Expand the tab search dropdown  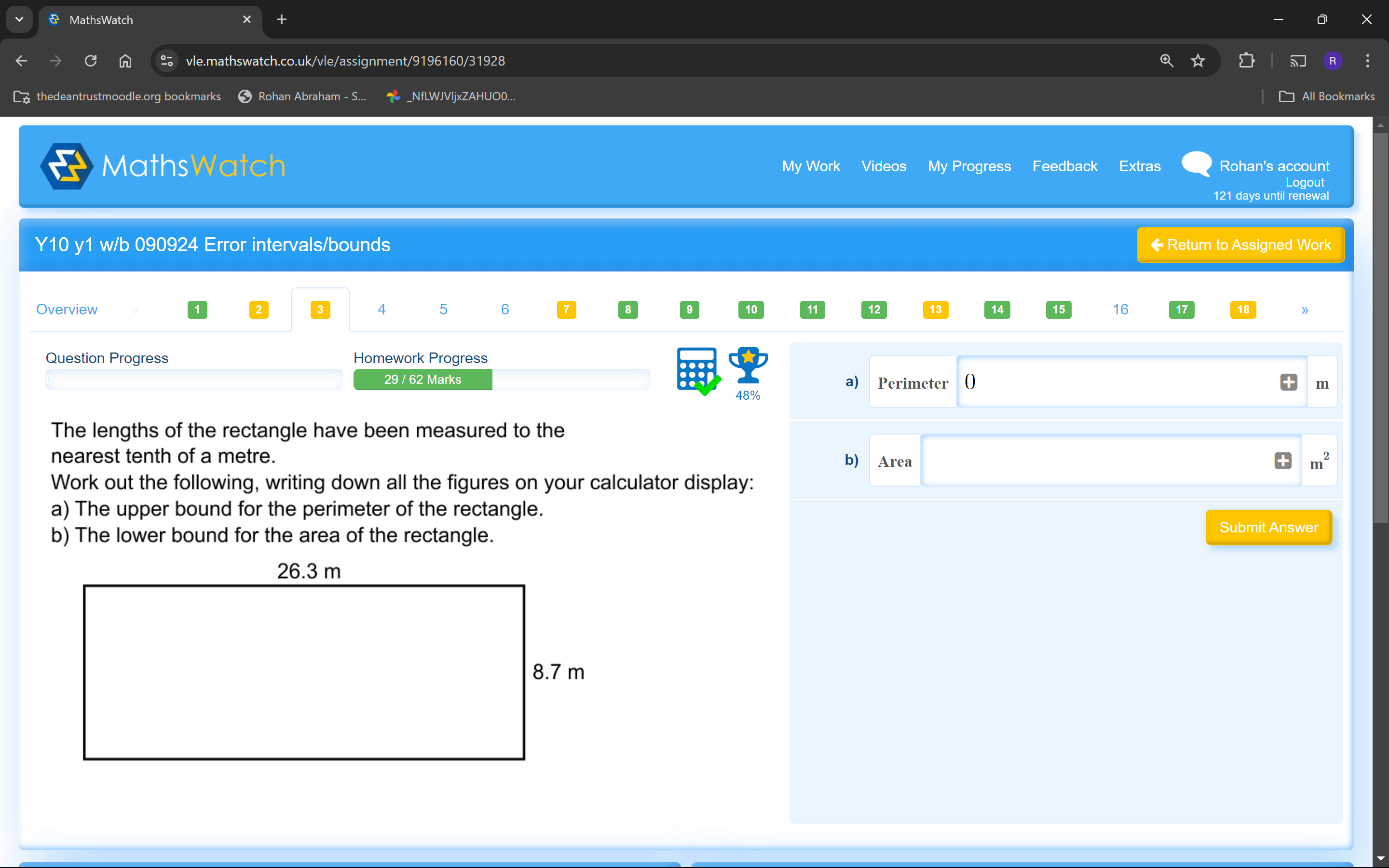point(19,19)
